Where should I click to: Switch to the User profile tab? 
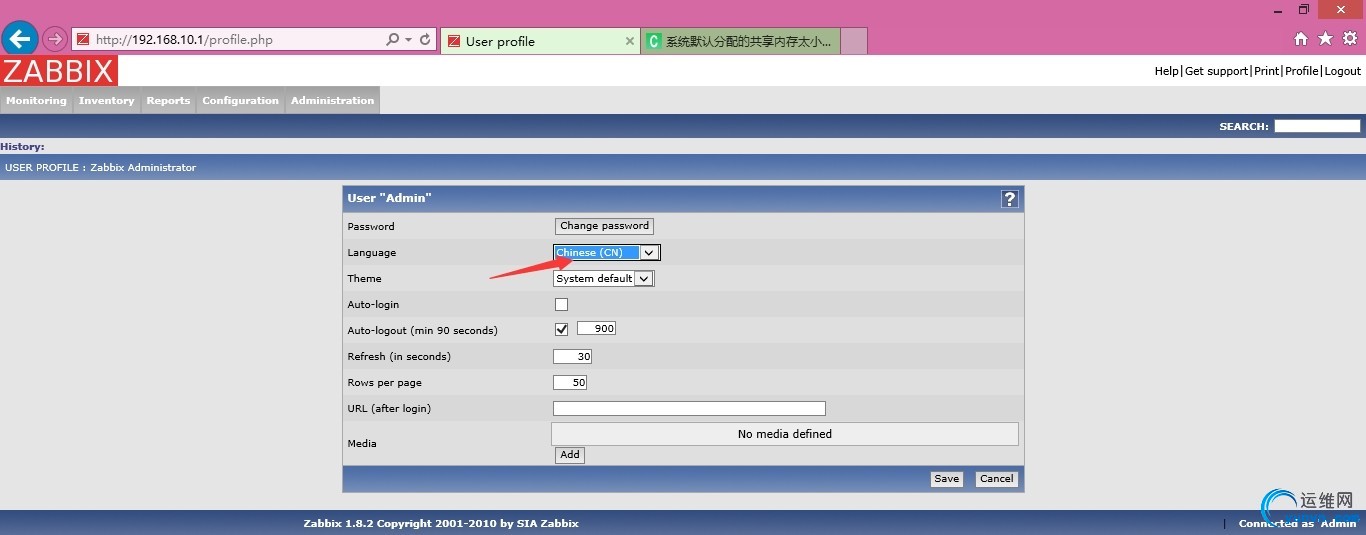(x=538, y=41)
